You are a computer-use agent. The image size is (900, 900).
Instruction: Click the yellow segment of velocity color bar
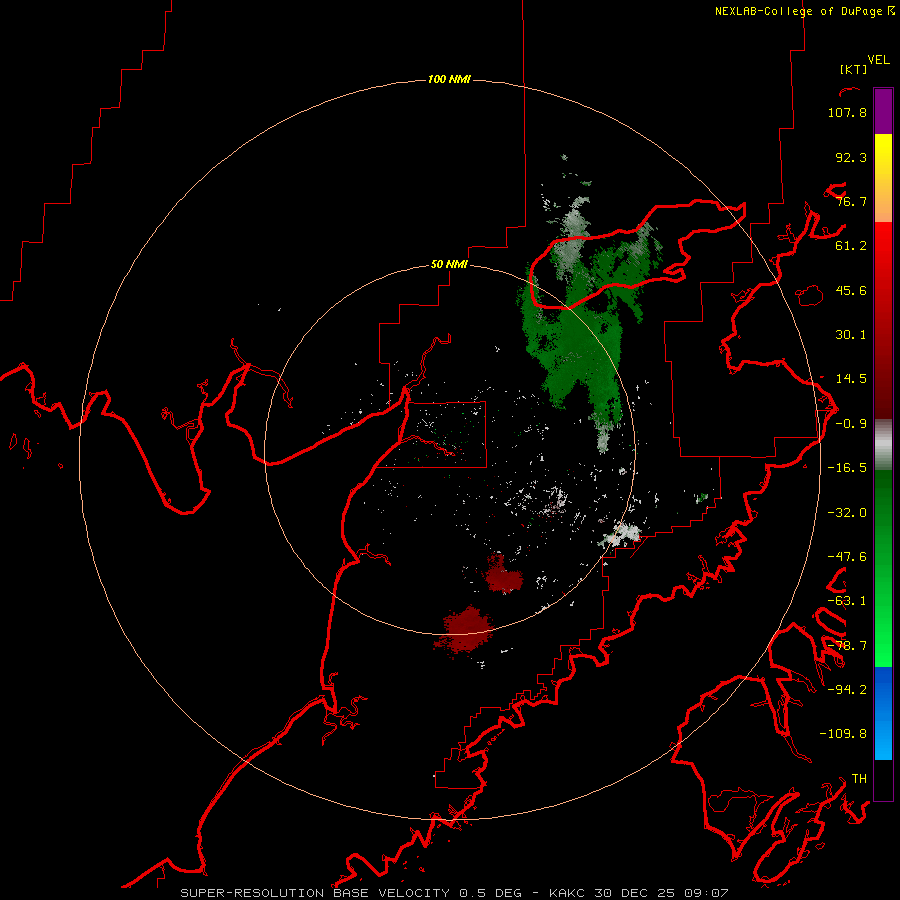click(x=883, y=155)
